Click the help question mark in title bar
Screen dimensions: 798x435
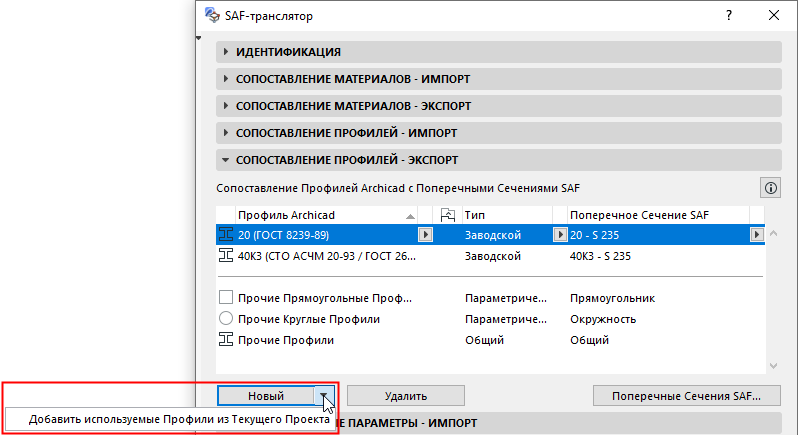click(729, 15)
